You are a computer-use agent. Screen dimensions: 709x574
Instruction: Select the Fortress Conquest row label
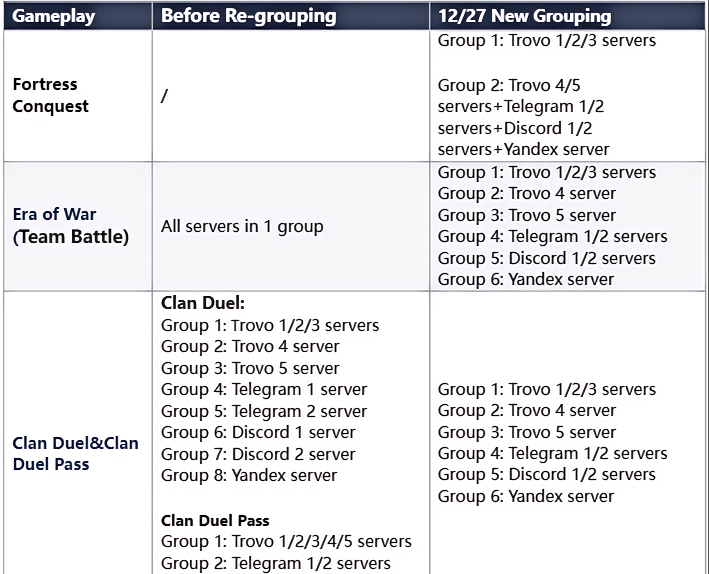tap(51, 95)
